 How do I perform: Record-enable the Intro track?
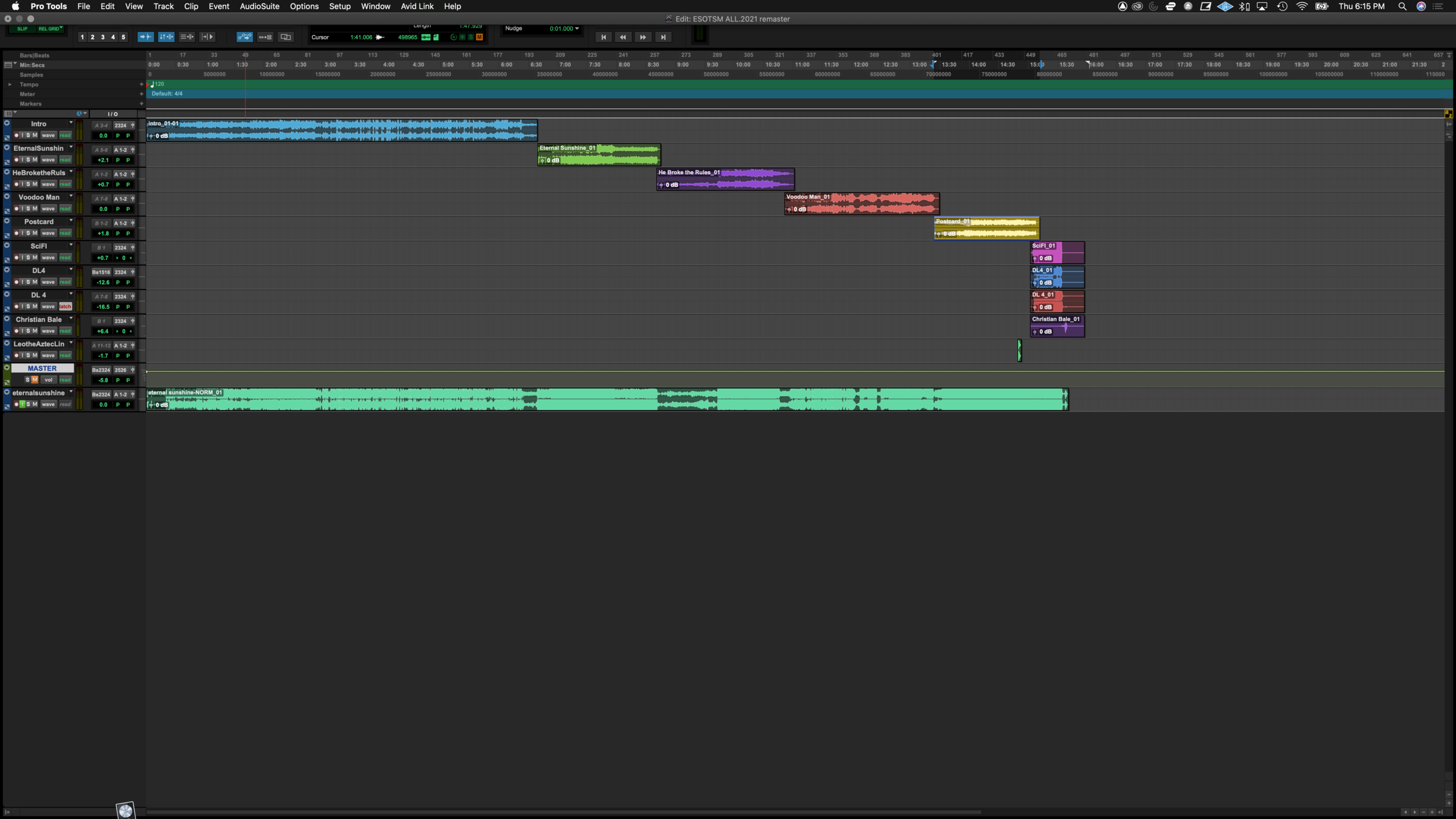[16, 135]
